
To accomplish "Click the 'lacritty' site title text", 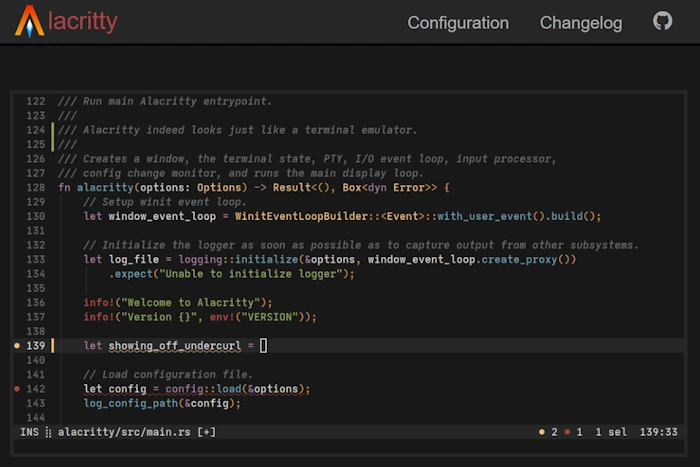I will (83, 21).
